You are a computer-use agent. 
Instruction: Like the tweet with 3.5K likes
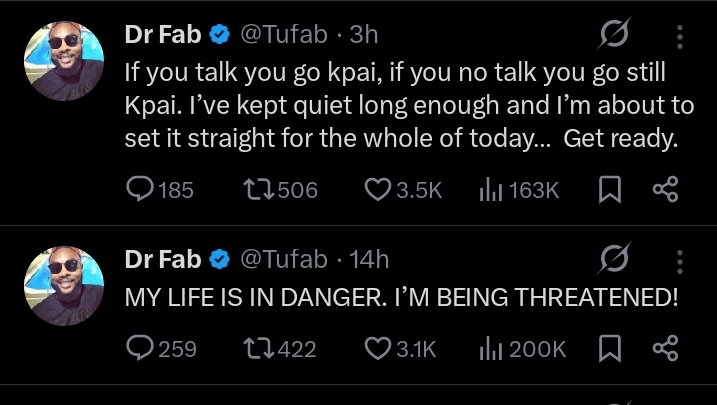pyautogui.click(x=377, y=189)
